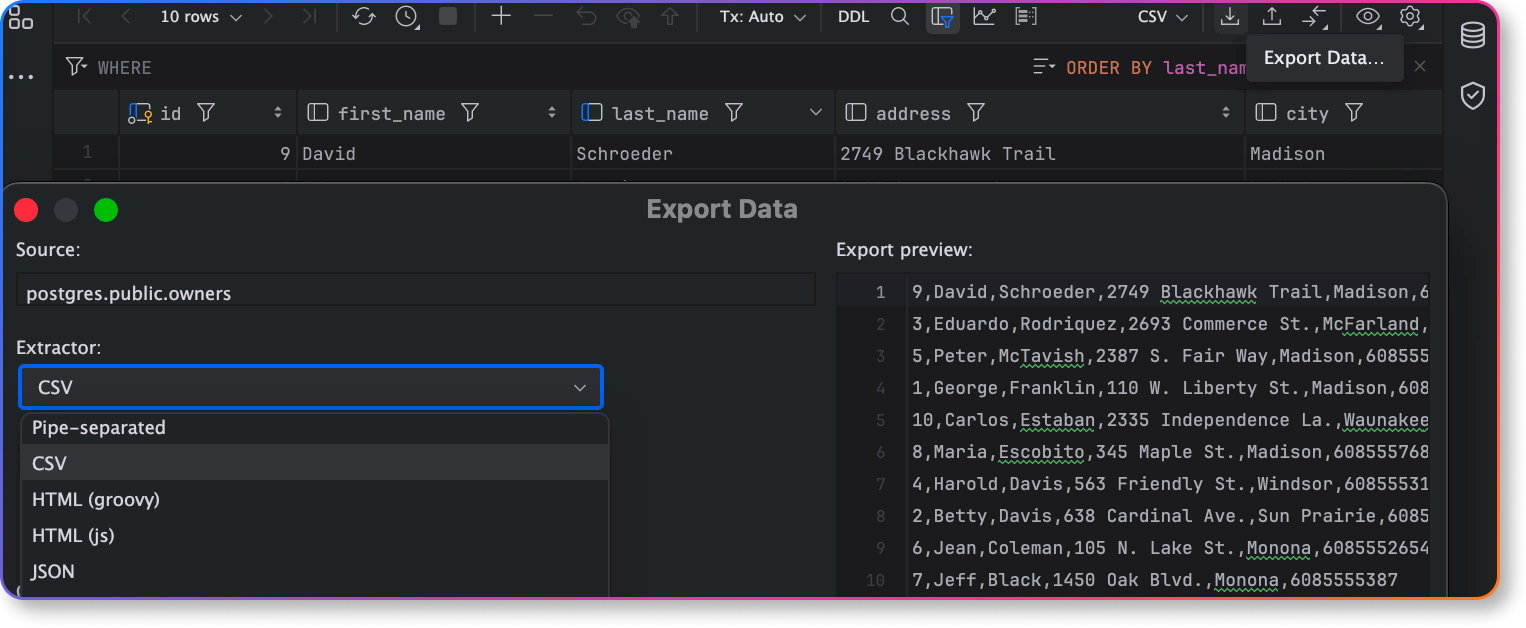Open the auto-refresh clock icon

[406, 17]
